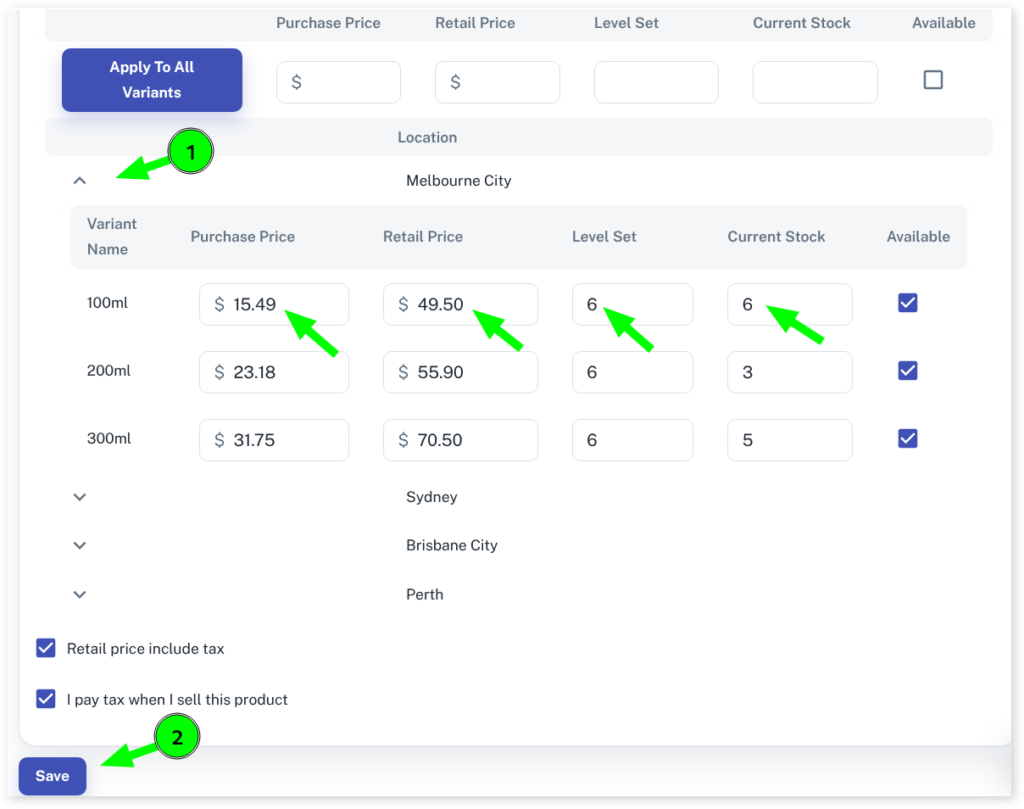Uncheck Available for the 200ml variant
Image resolution: width=1024 pixels, height=809 pixels.
(x=907, y=371)
